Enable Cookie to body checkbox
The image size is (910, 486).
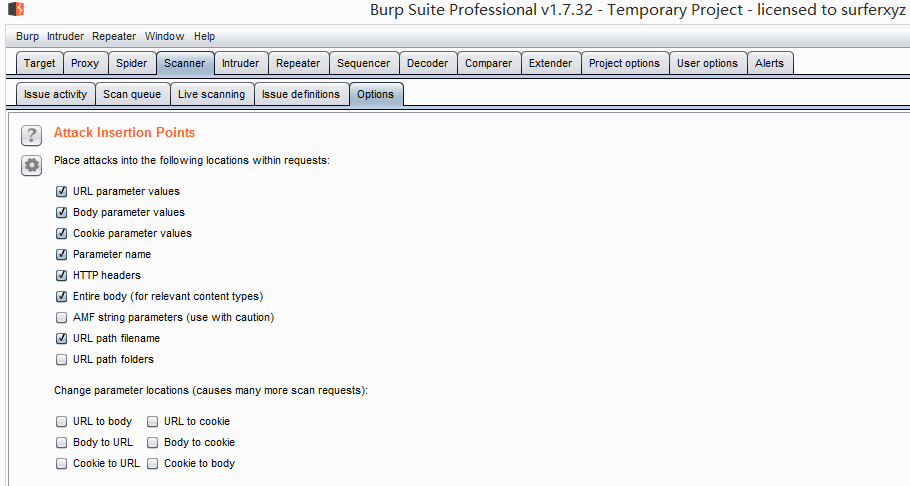[x=153, y=463]
